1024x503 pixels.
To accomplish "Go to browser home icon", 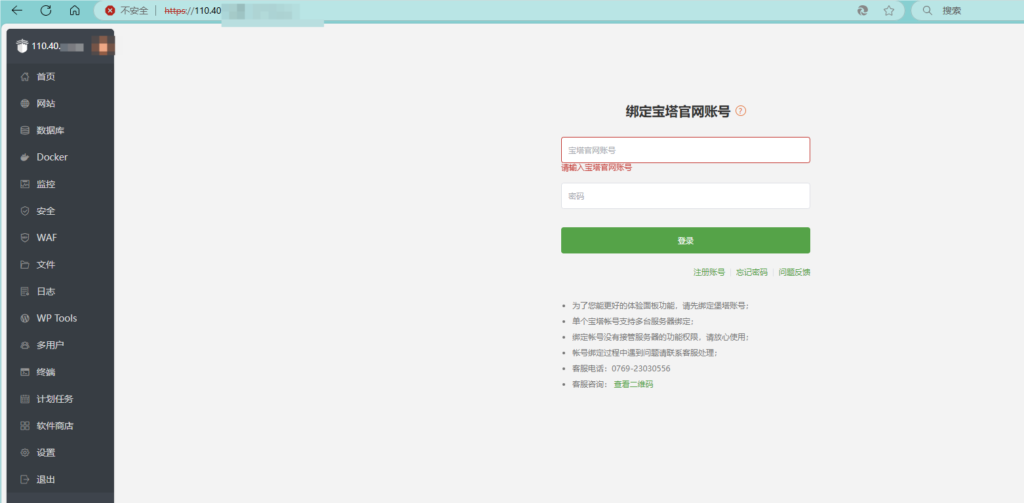I will [x=74, y=10].
